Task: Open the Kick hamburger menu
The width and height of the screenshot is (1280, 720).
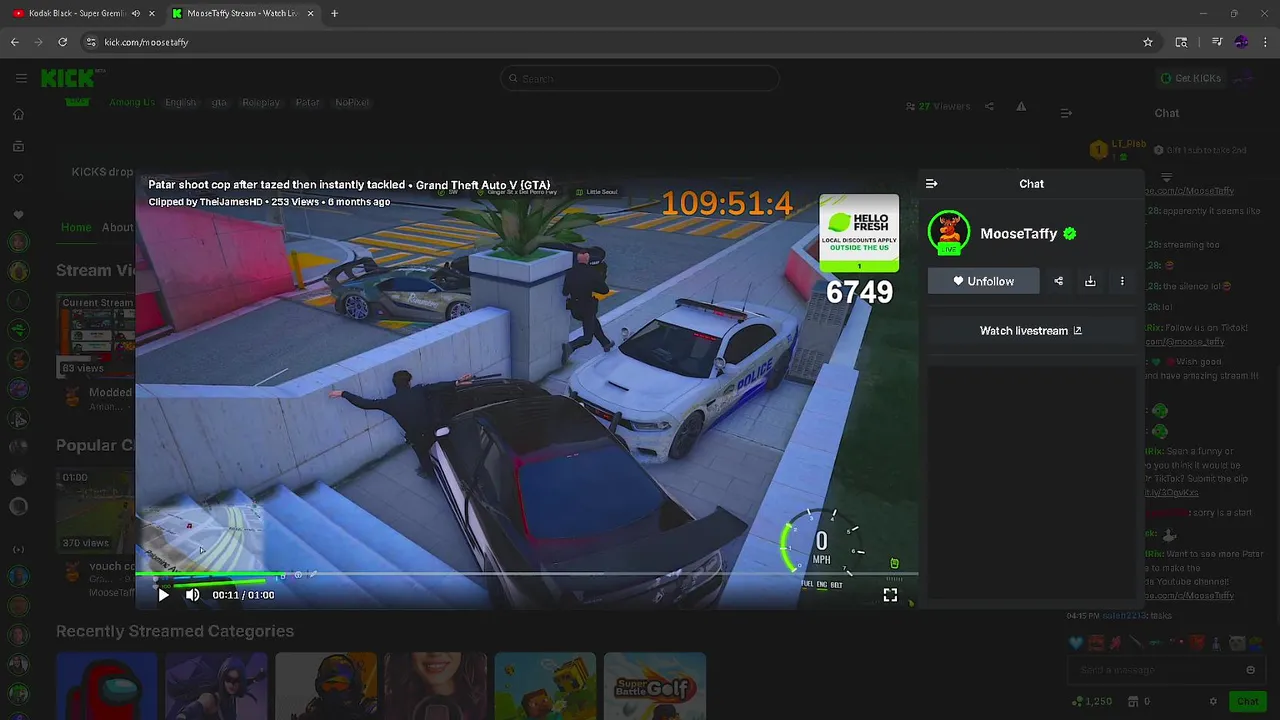Action: click(21, 78)
